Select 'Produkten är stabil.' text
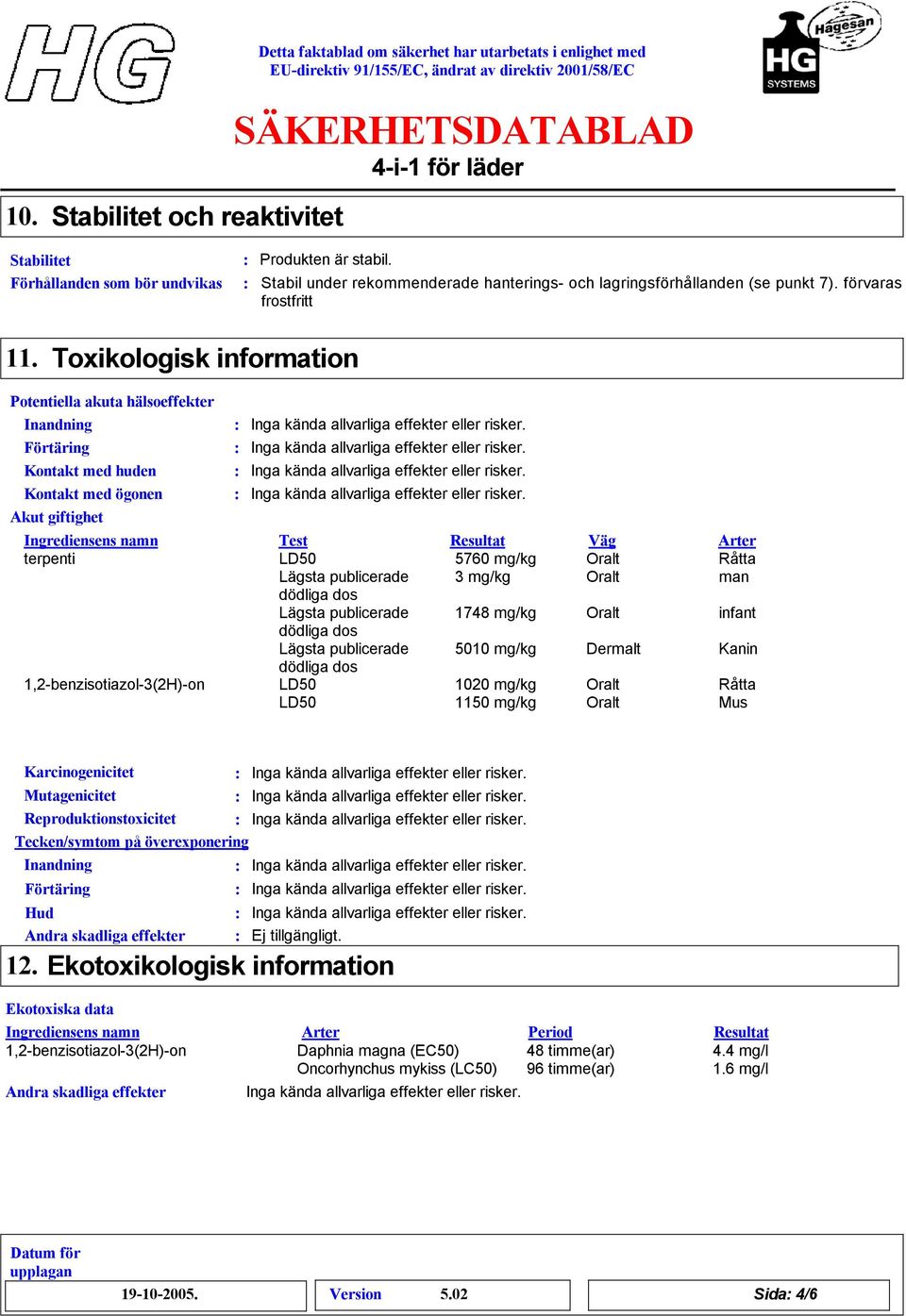This screenshot has height=1316, width=906. pos(326,259)
